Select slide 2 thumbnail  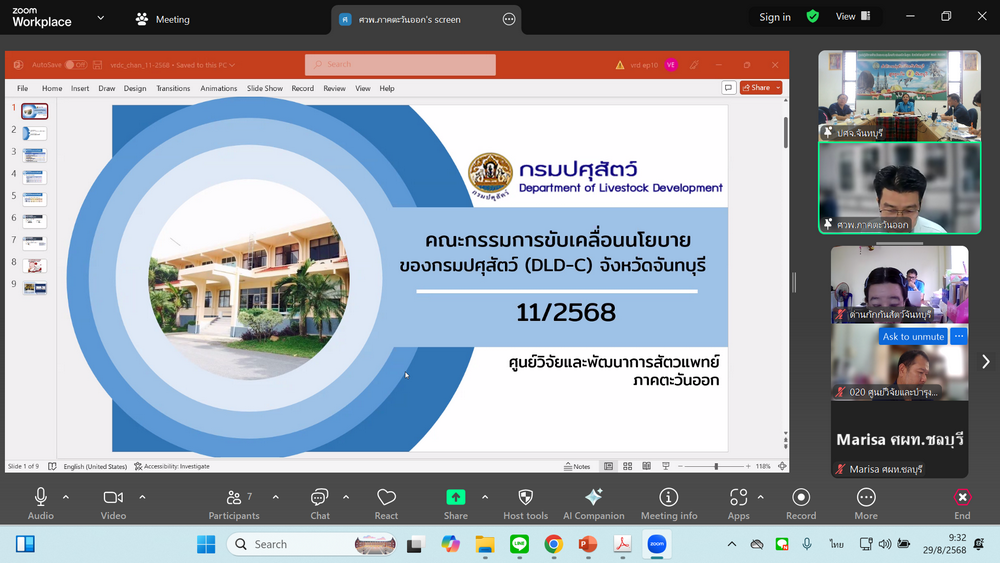34,133
